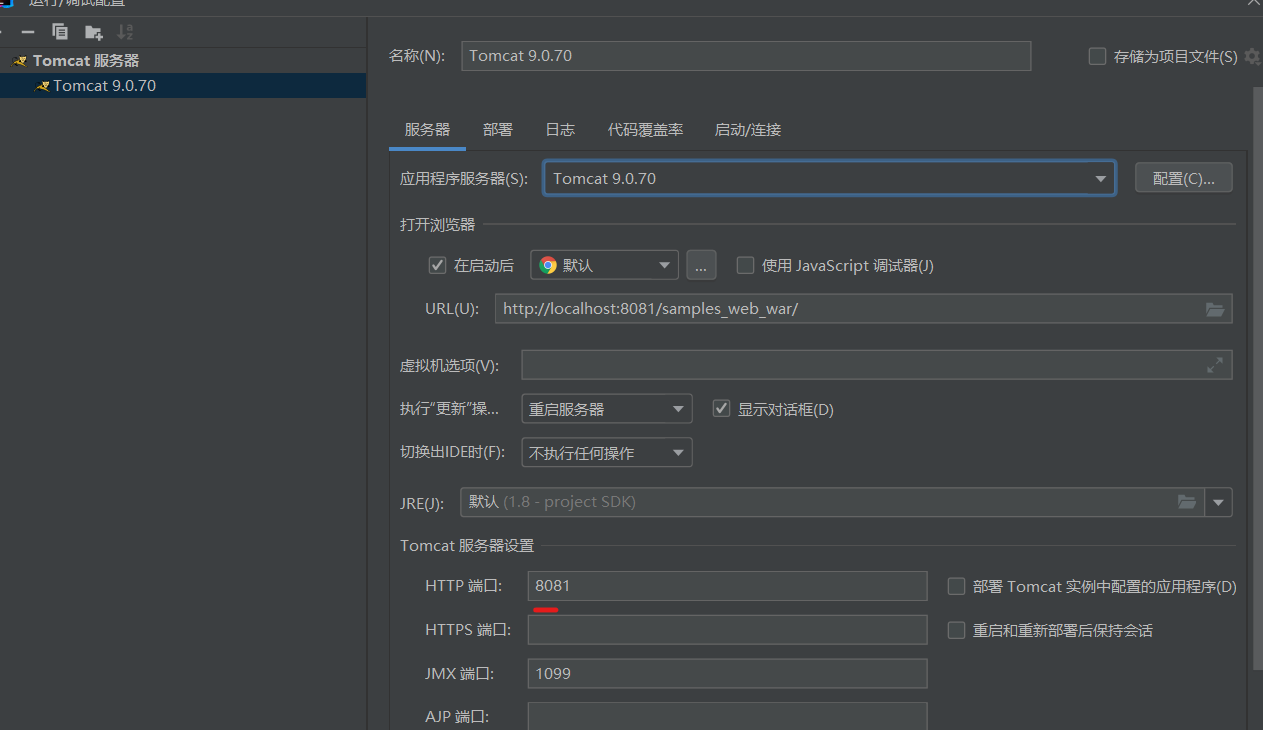Click the copy configuration icon

[60, 32]
